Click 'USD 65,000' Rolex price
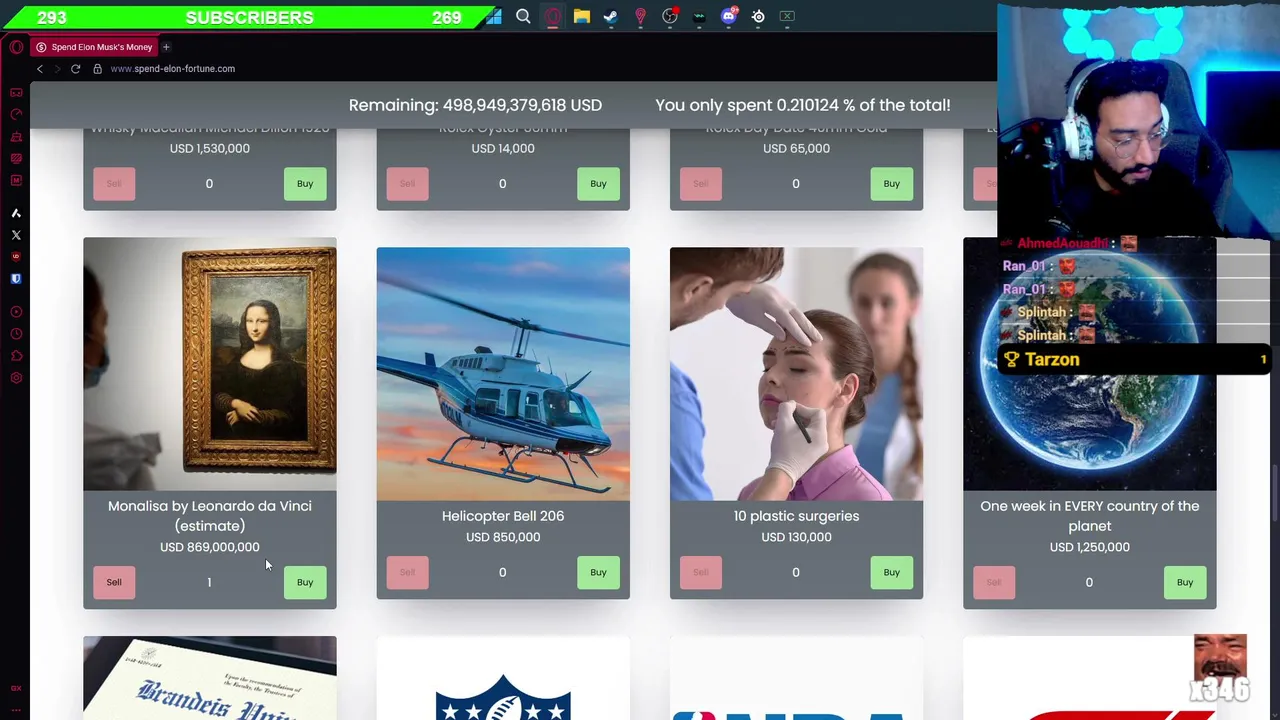Viewport: 1280px width, 720px height. coord(796,148)
